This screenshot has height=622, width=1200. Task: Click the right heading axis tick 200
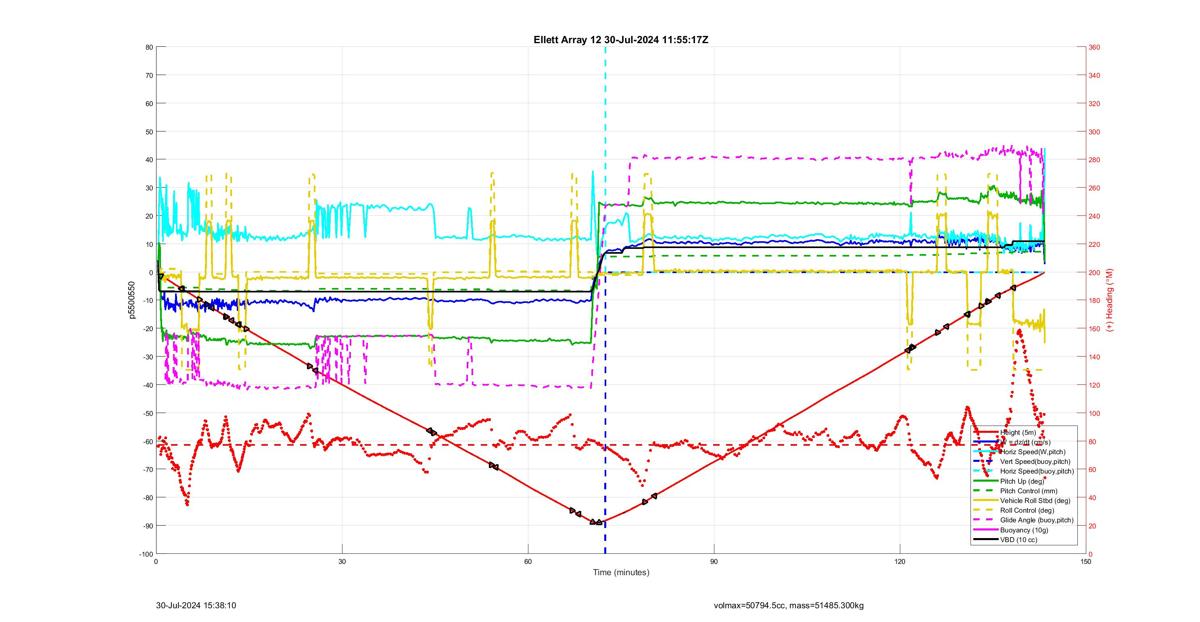pyautogui.click(x=1095, y=272)
